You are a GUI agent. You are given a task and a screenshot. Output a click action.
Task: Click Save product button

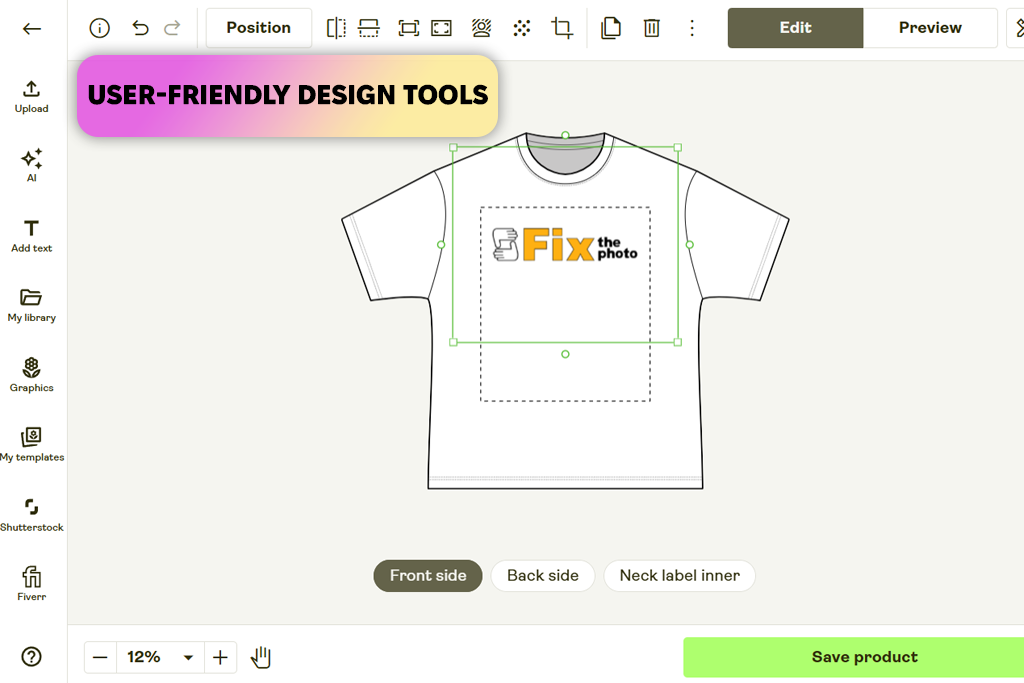click(854, 658)
